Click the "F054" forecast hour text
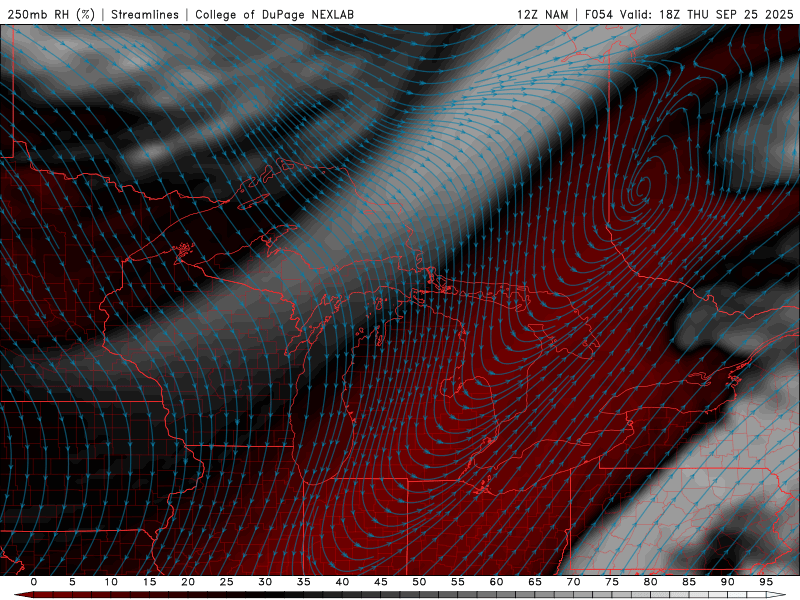800x600 pixels. click(x=599, y=14)
